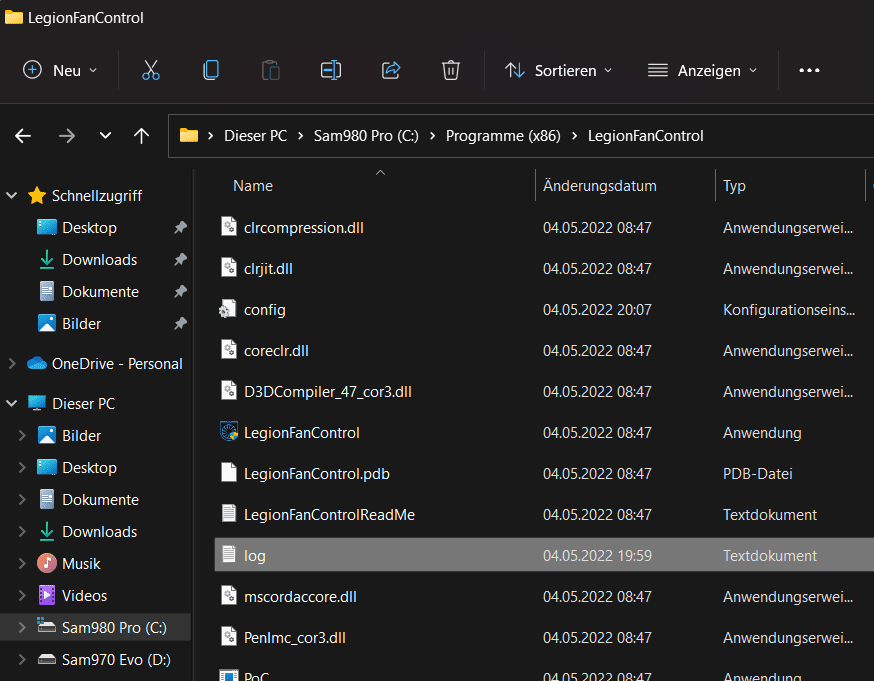The height and width of the screenshot is (681, 874).
Task: Open the Neu dropdown menu
Action: point(62,70)
